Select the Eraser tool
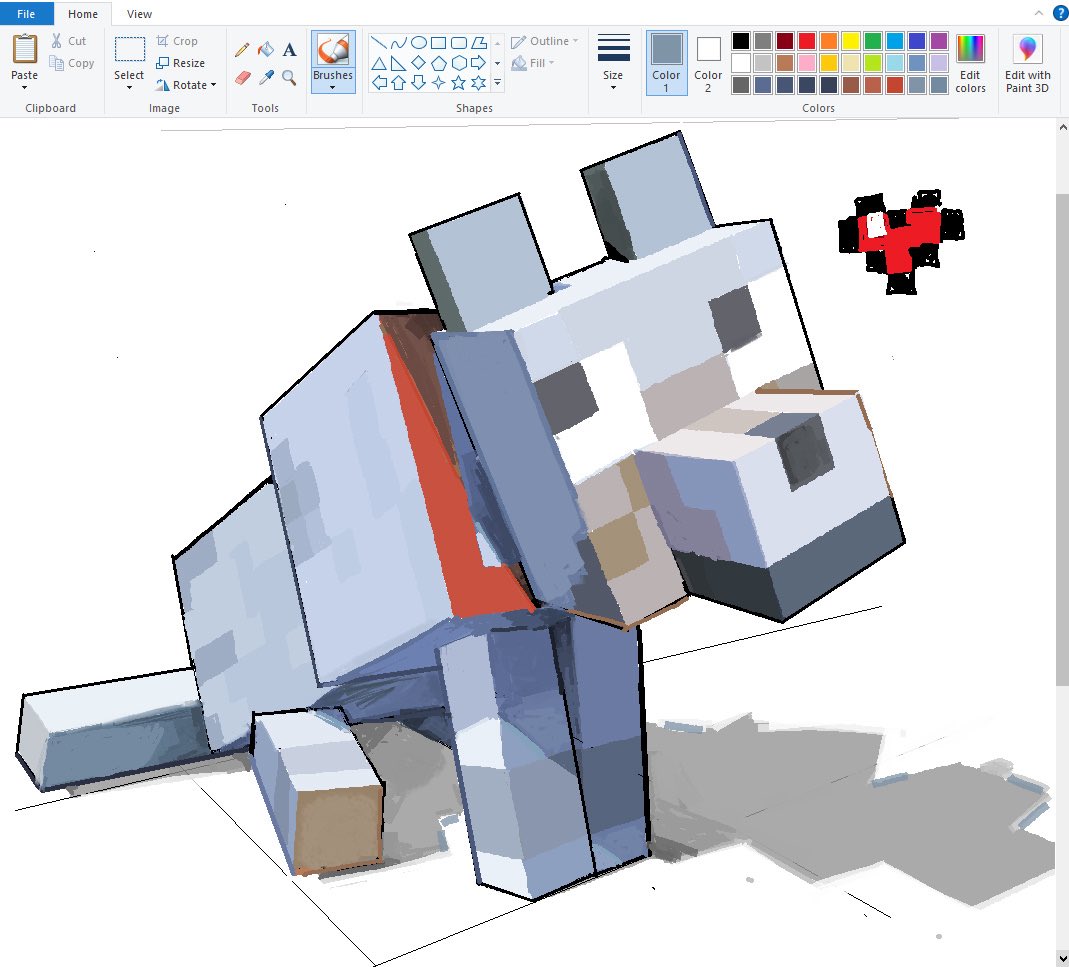 click(x=242, y=78)
